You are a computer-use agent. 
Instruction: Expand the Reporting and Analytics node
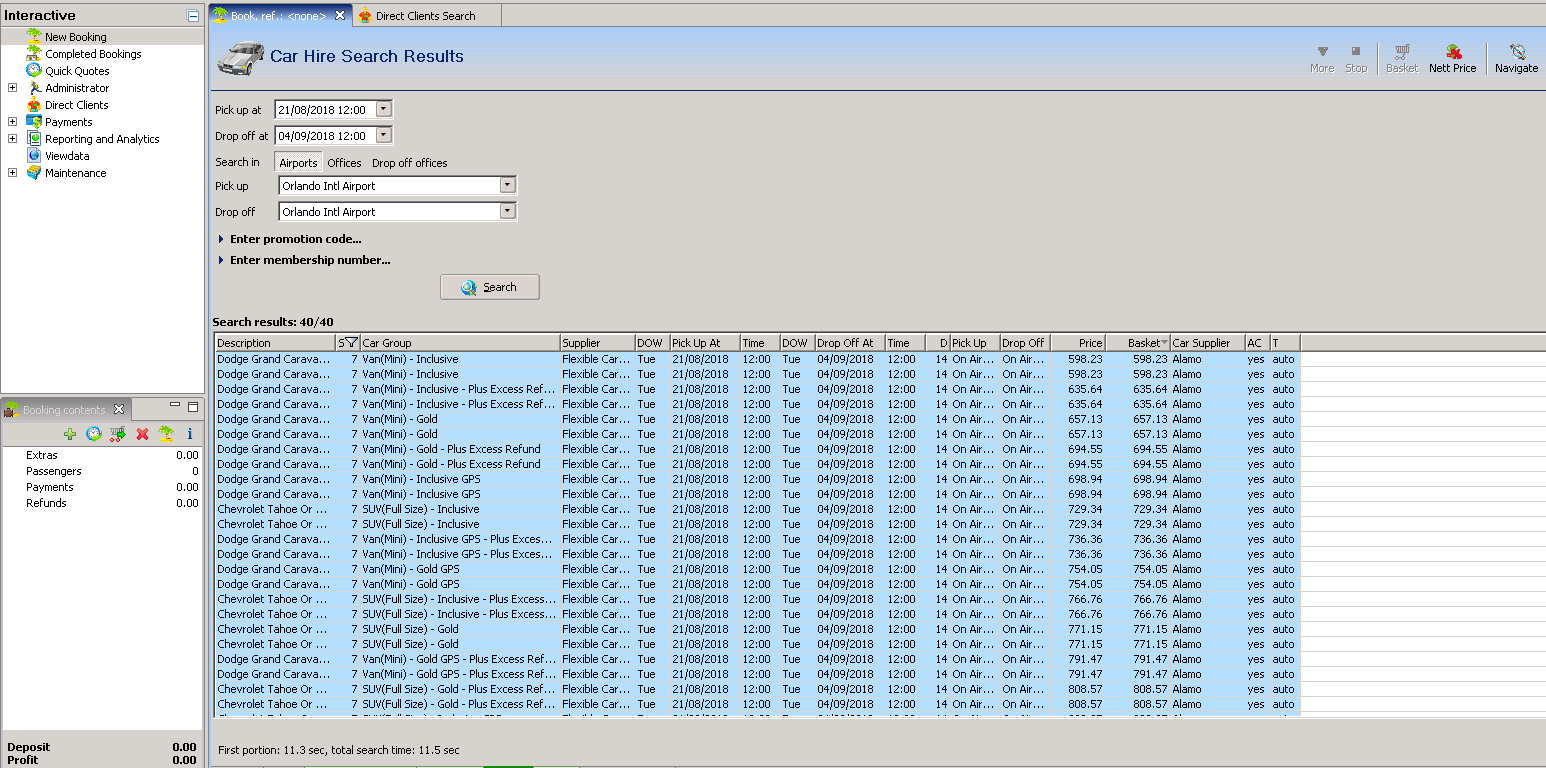point(12,139)
